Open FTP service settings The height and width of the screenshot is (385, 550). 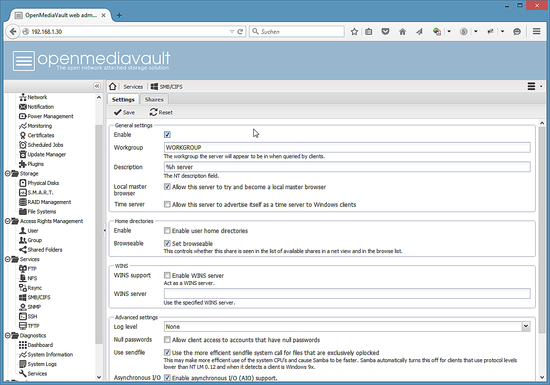[28, 269]
